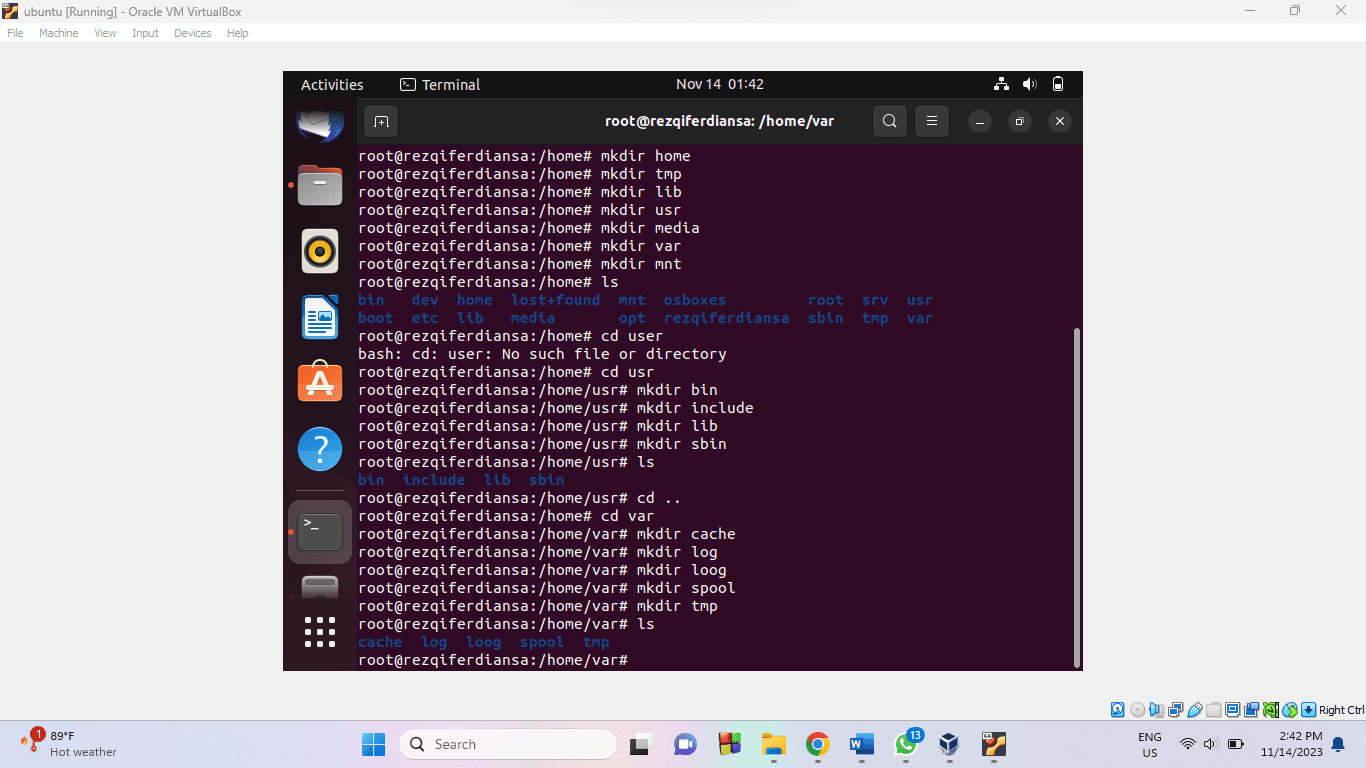This screenshot has width=1366, height=768.
Task: Open the Windows clock showing 2:42 PM
Action: click(x=1292, y=744)
